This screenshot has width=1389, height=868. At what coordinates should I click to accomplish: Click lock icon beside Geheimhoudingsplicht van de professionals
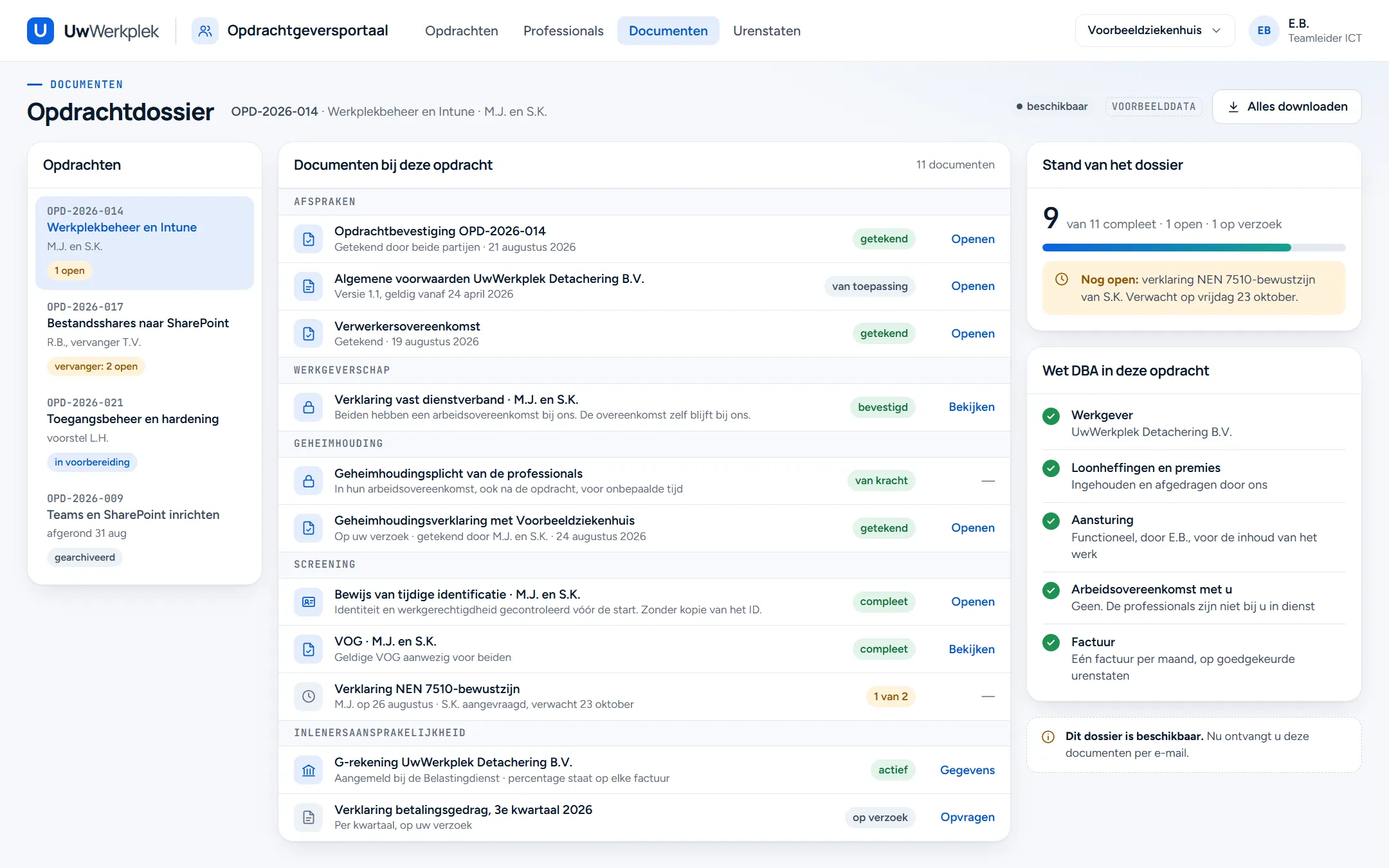click(x=309, y=480)
